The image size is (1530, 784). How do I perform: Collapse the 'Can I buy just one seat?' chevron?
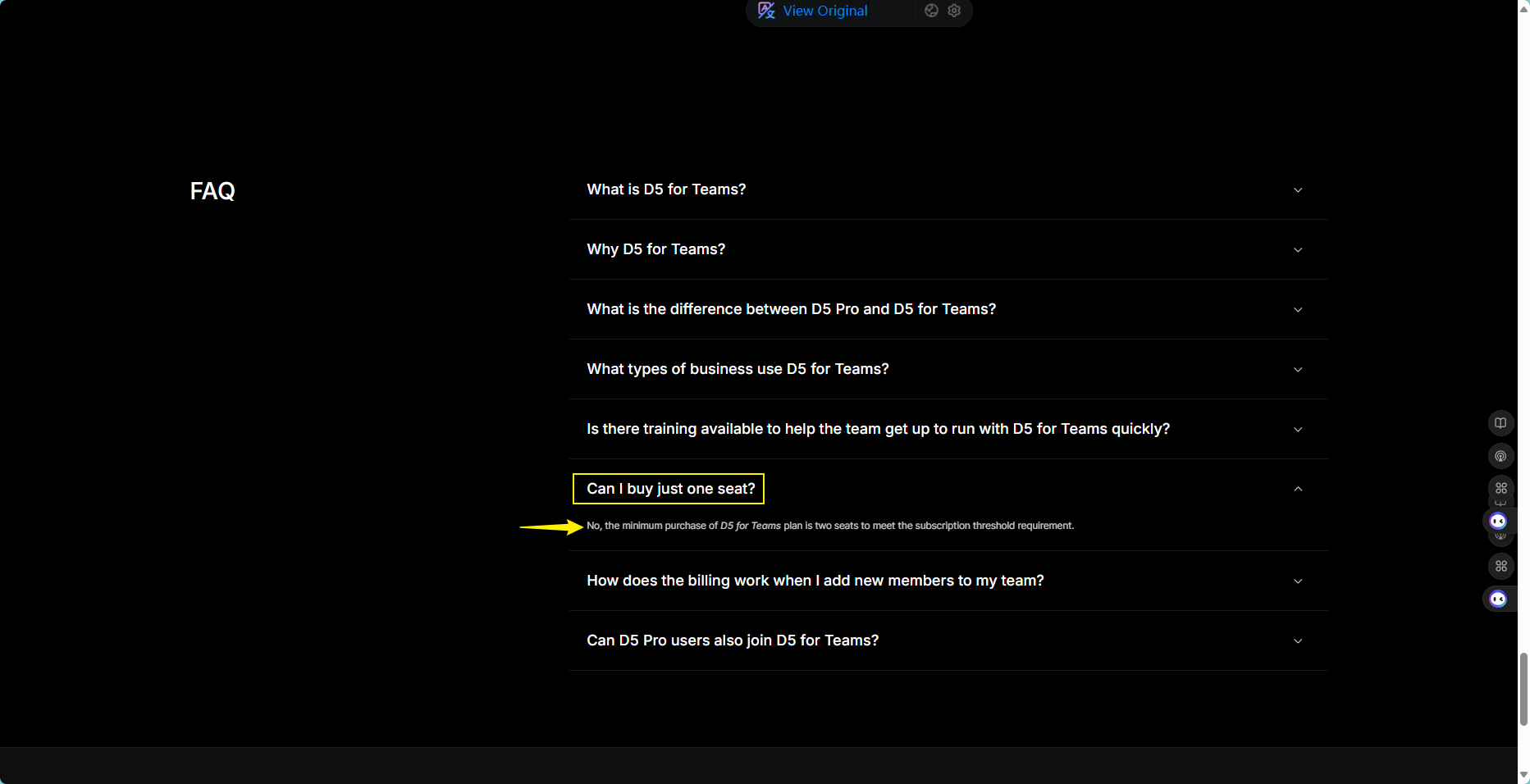(1298, 489)
